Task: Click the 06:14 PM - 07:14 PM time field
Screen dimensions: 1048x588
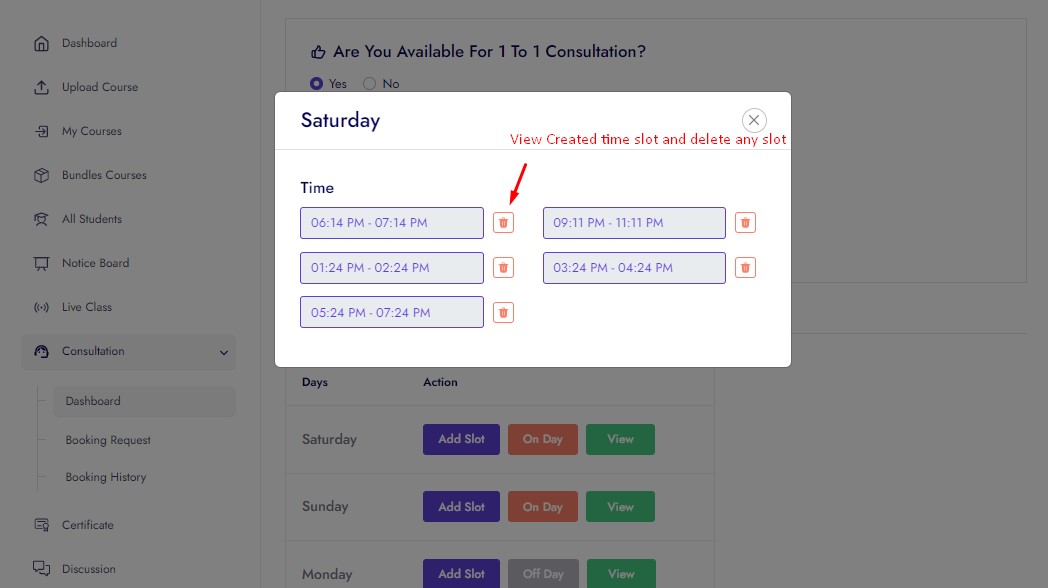Action: point(391,223)
